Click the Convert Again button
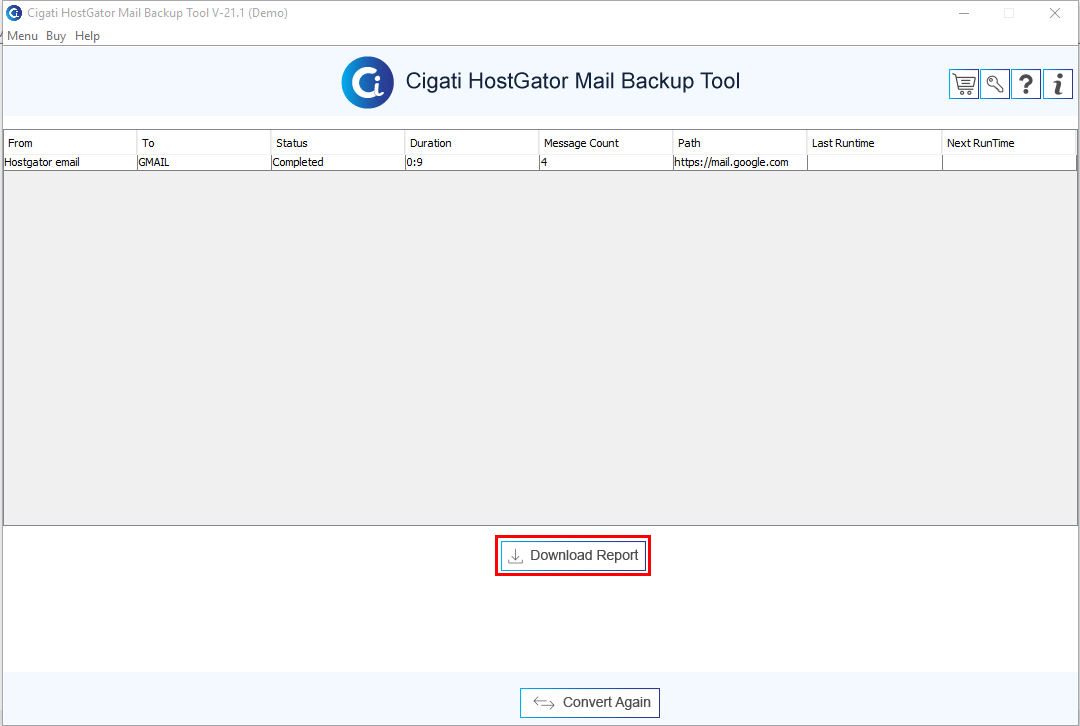The image size is (1080, 726). pyautogui.click(x=590, y=703)
